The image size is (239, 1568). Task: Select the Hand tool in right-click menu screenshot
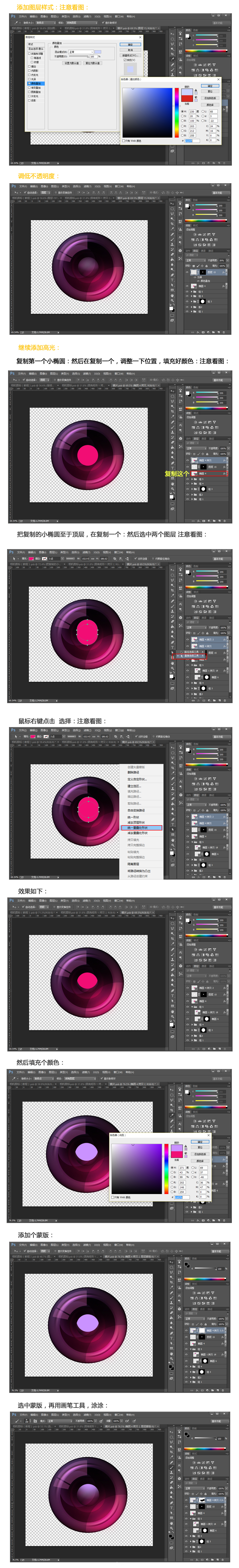pyautogui.click(x=173, y=839)
